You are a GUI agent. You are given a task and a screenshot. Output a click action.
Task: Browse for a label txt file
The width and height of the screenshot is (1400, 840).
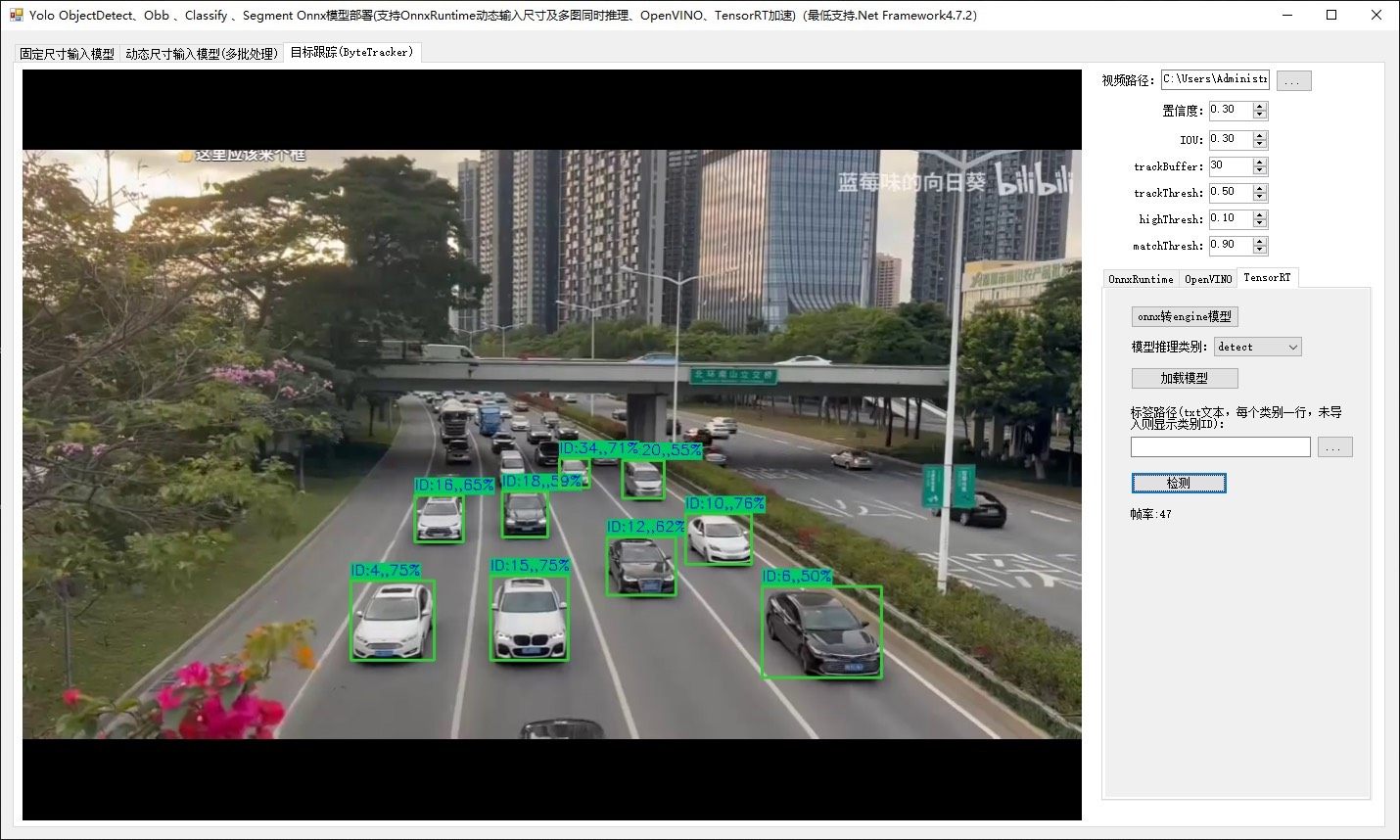pos(1335,447)
